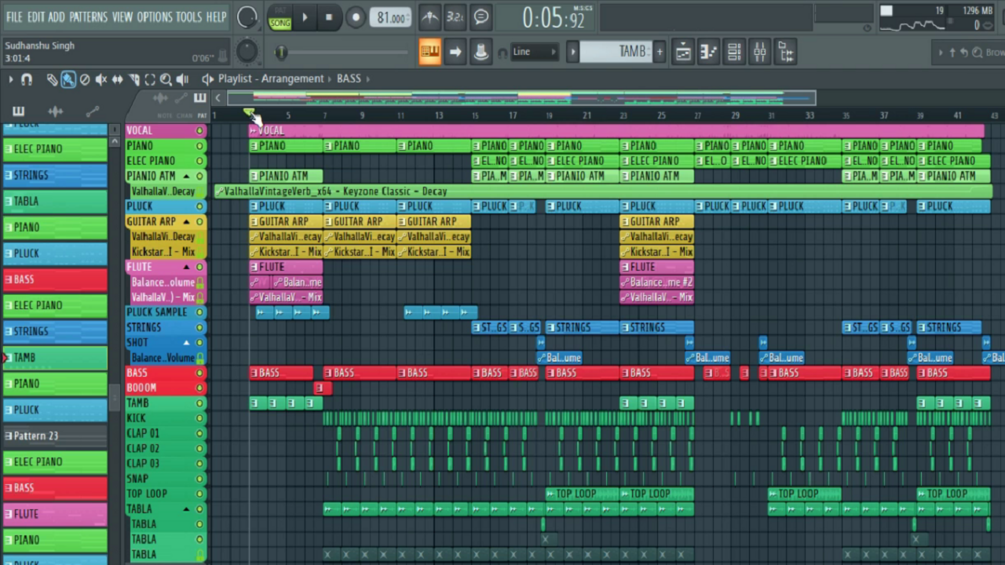Click the countdown before recording icon
Viewport: 1005px width, 565px height.
pyautogui.click(x=455, y=18)
